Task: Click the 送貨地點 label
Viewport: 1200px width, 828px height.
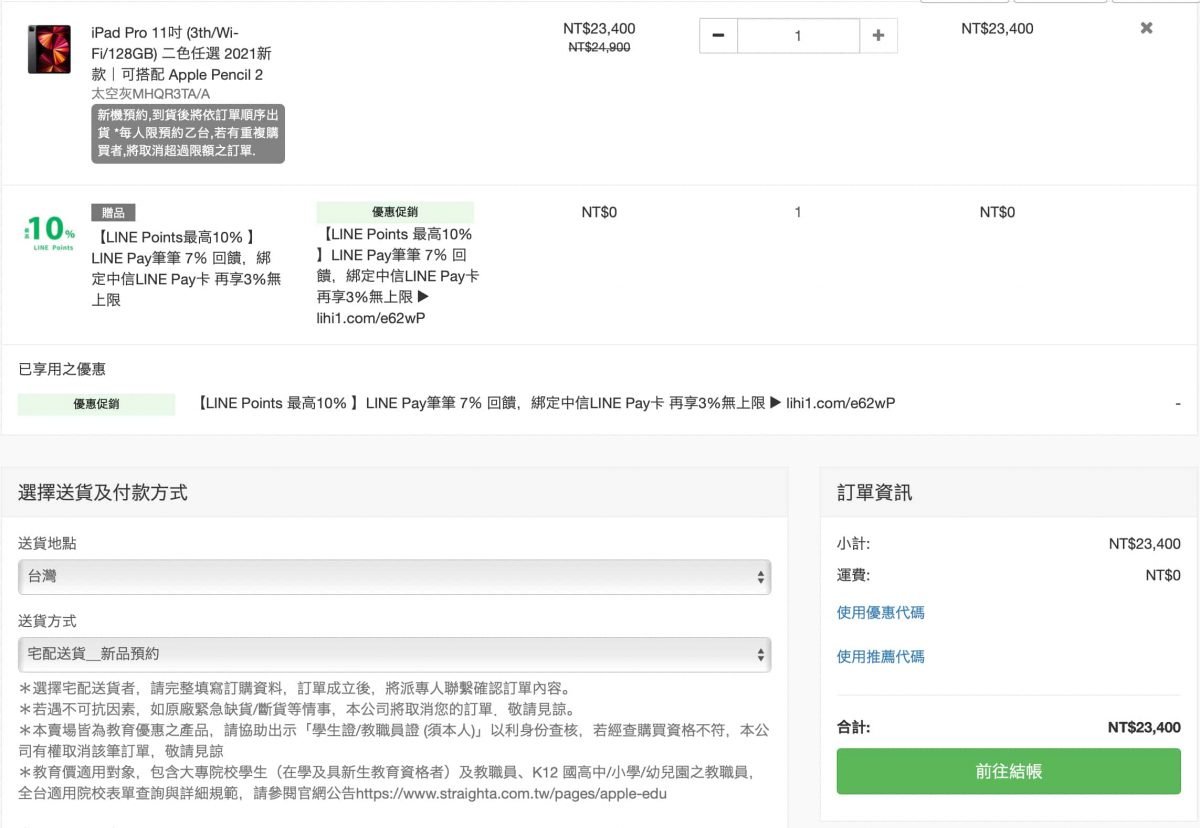Action: [x=47, y=543]
